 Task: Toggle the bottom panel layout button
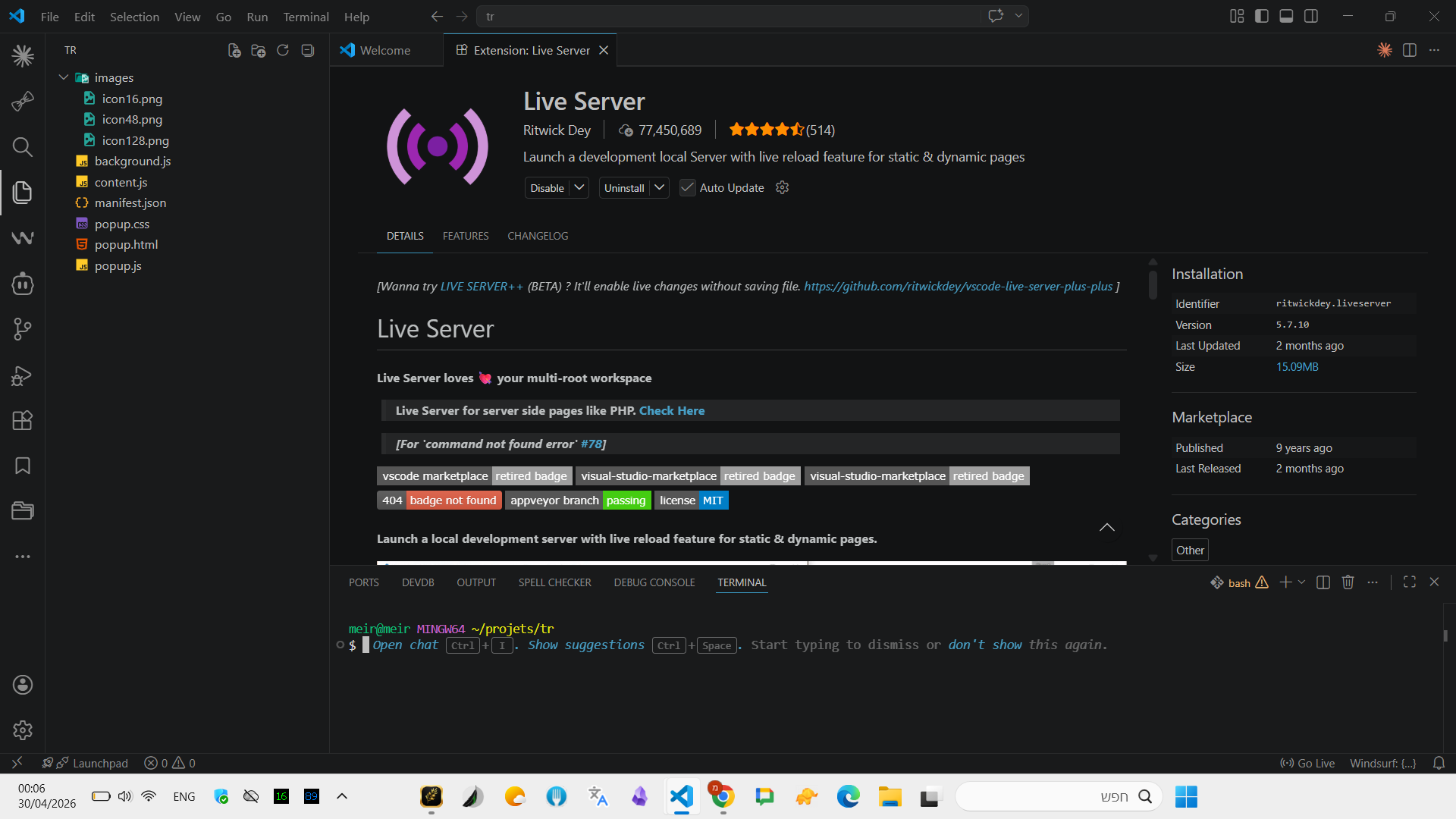[x=1286, y=17]
